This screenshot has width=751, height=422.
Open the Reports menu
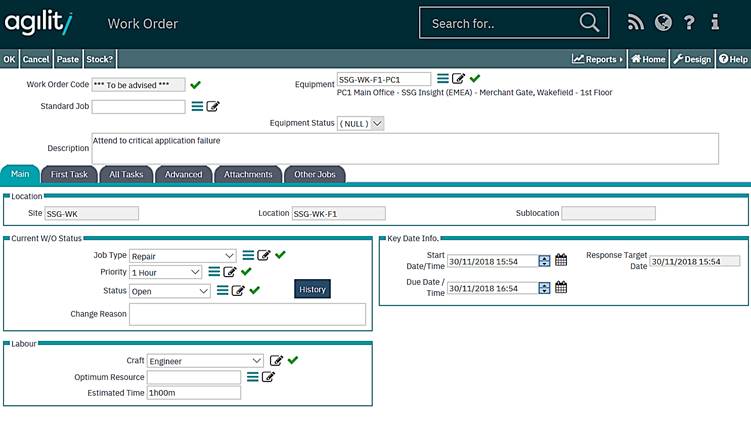click(x=597, y=59)
